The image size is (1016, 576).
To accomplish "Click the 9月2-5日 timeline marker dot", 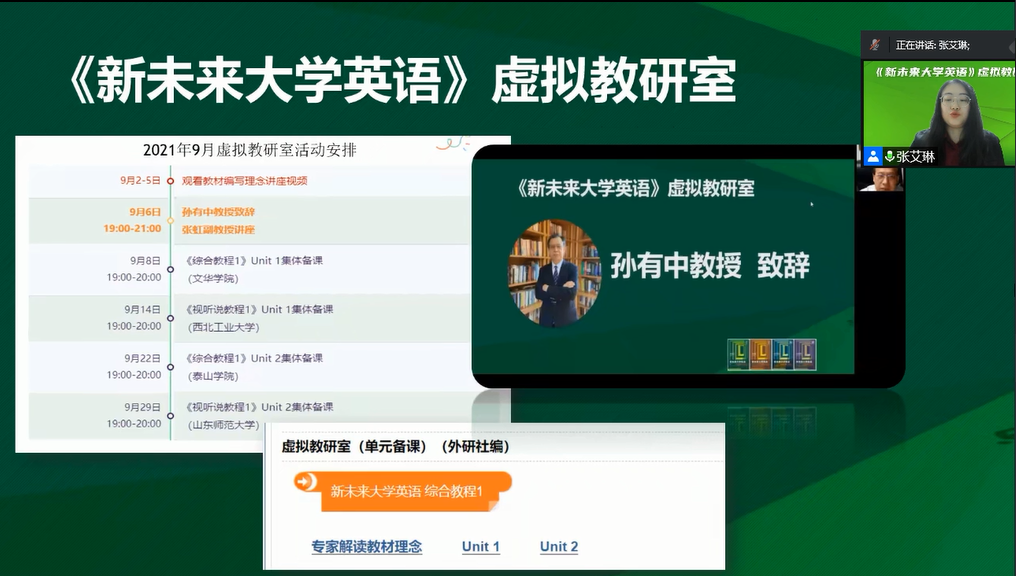I will 171,181.
